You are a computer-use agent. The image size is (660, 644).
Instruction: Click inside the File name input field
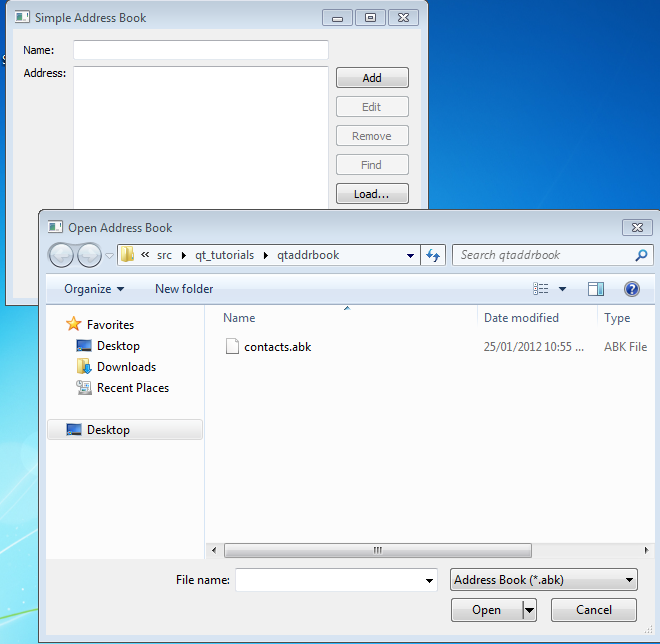[x=330, y=580]
